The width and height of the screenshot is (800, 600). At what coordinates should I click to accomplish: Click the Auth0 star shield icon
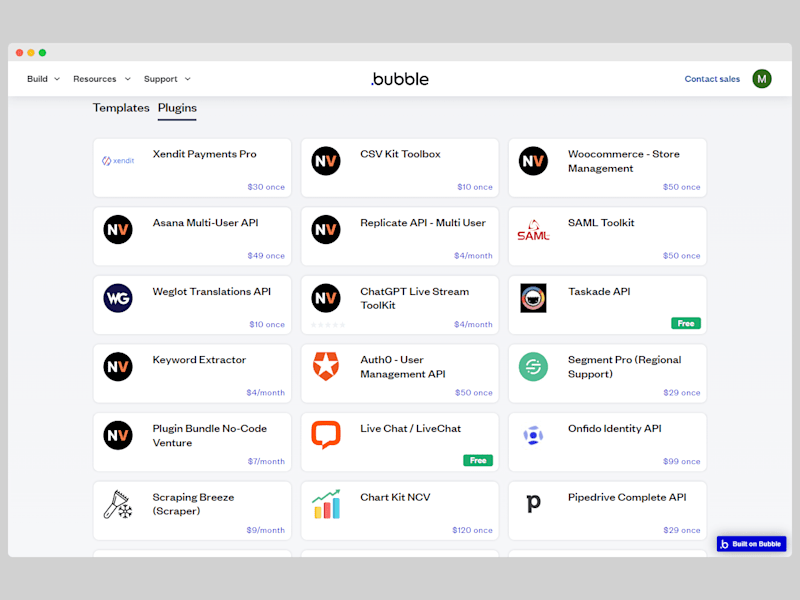pos(326,366)
